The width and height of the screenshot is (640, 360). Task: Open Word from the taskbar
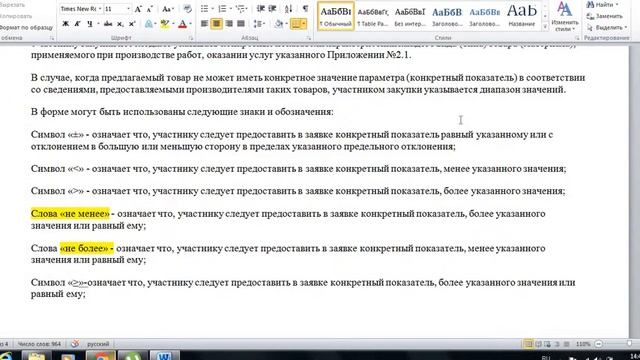point(164,356)
